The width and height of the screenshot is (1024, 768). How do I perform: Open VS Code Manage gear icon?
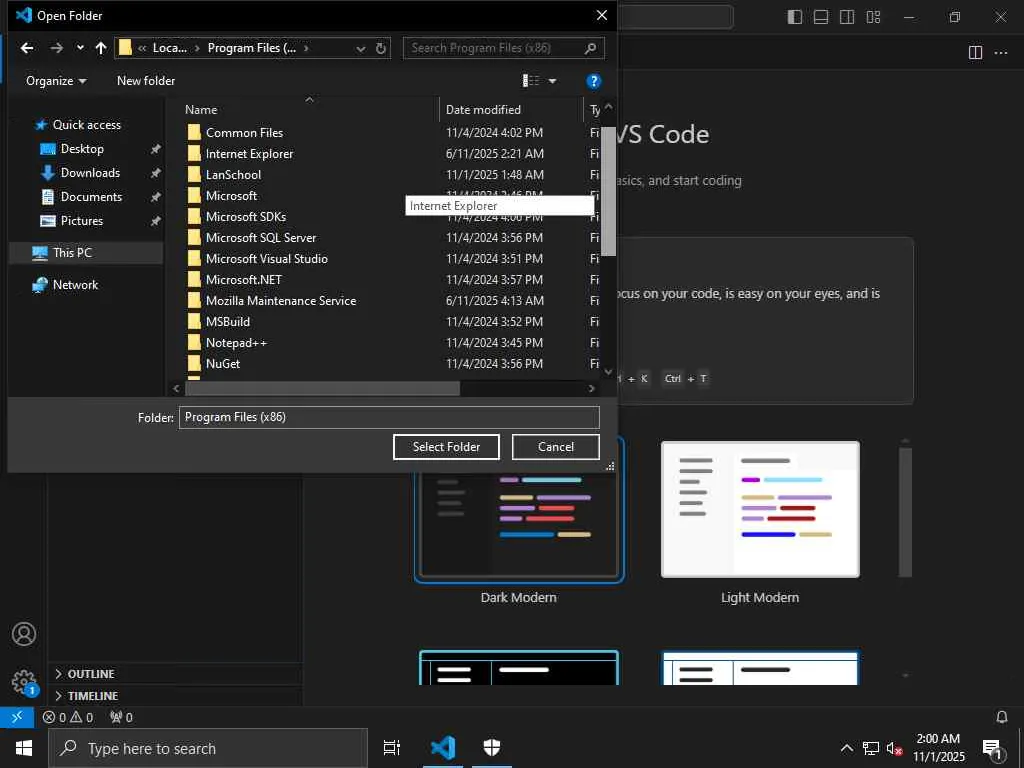[x=24, y=682]
